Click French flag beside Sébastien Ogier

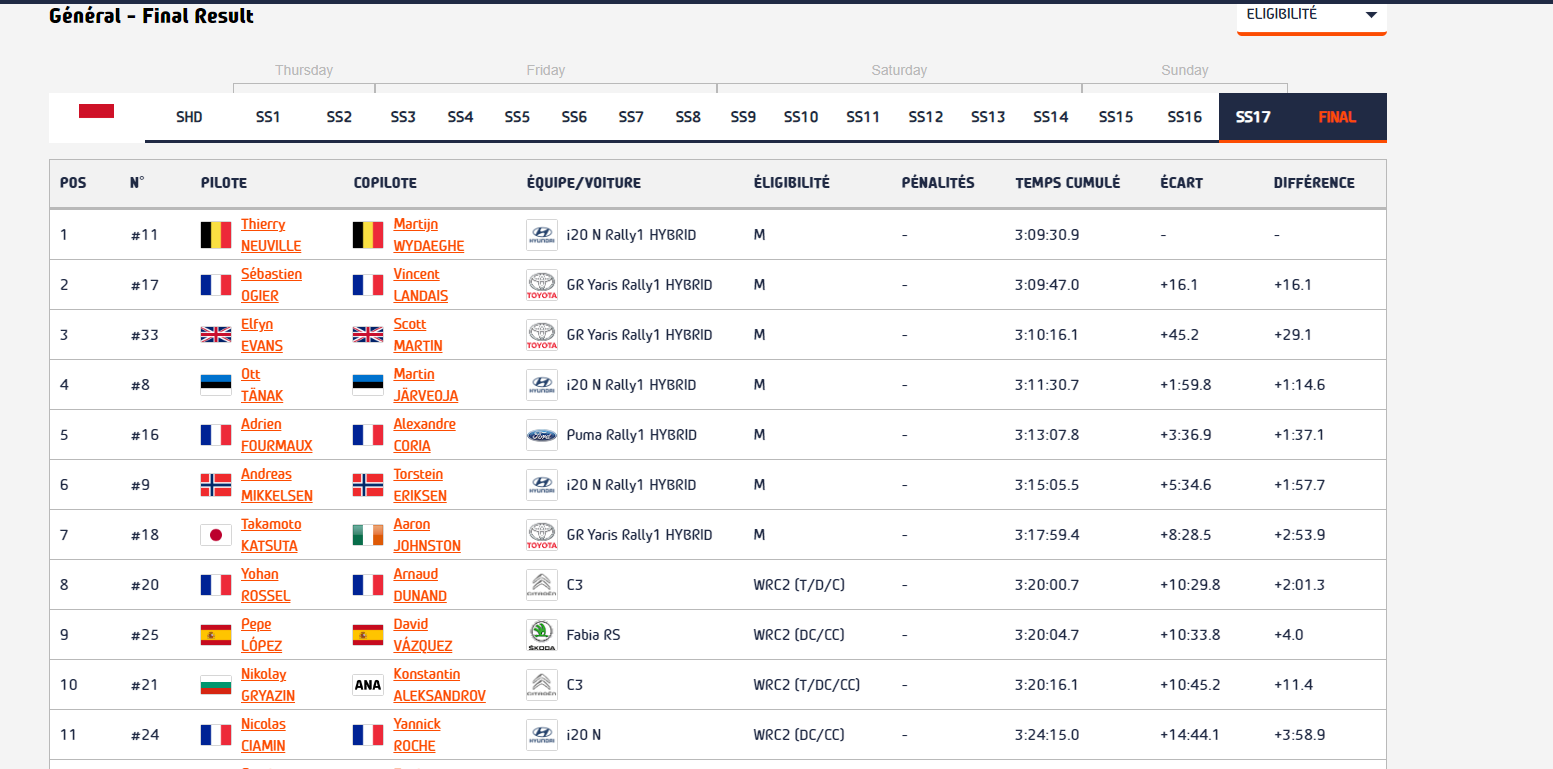(216, 285)
